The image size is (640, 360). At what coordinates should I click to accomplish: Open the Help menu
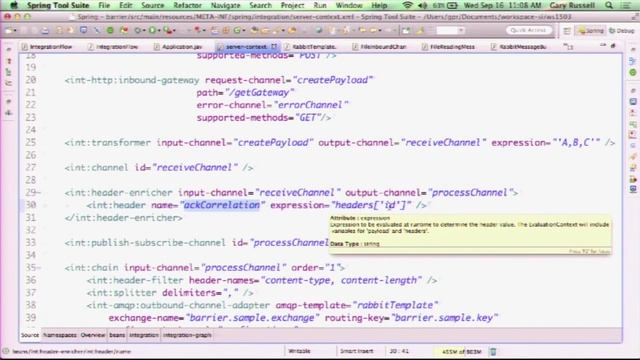(379, 5)
